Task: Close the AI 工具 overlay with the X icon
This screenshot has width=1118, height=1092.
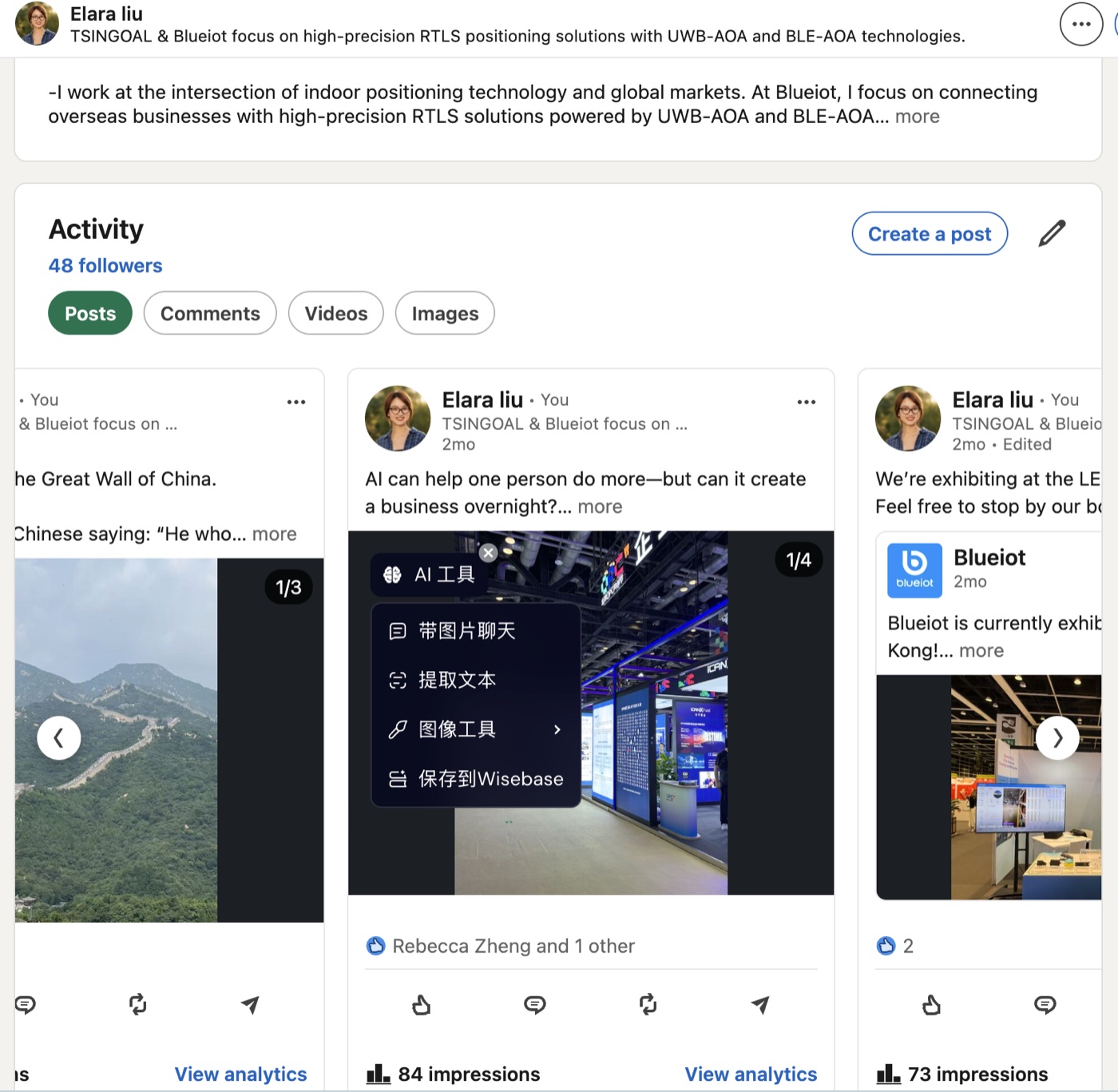Action: [489, 552]
